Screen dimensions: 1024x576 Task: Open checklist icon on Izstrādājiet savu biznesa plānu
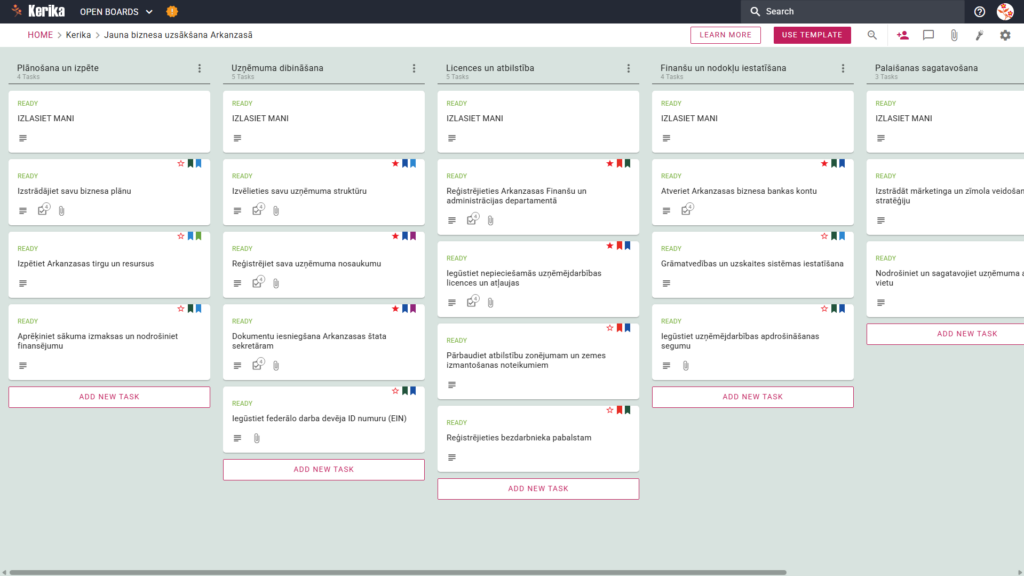pos(43,210)
